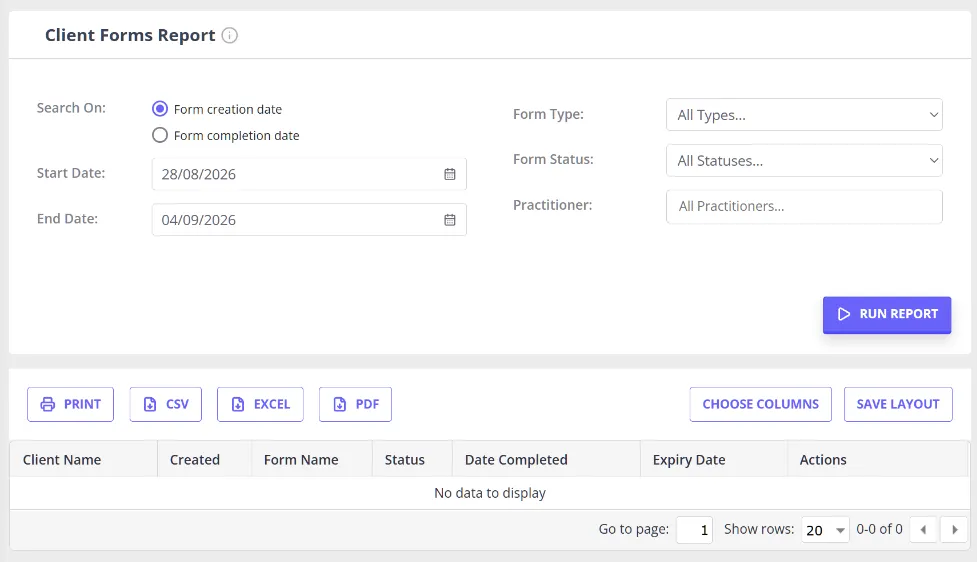The width and height of the screenshot is (977, 562).
Task: Open the Form Type dropdown
Action: 804,115
